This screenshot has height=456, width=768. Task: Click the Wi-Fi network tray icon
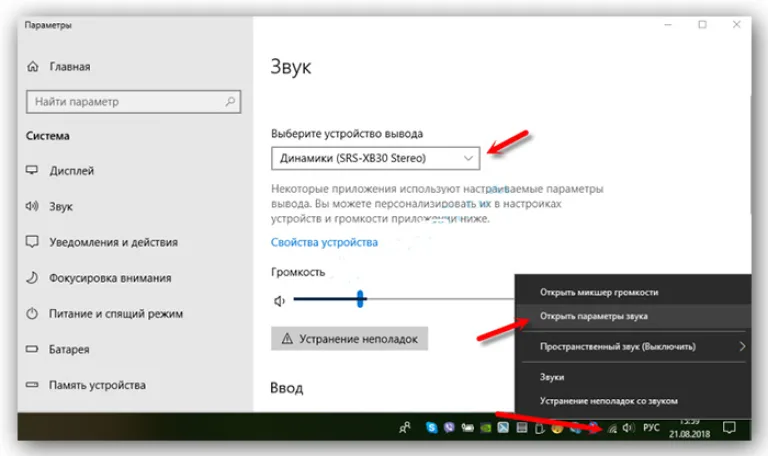612,429
